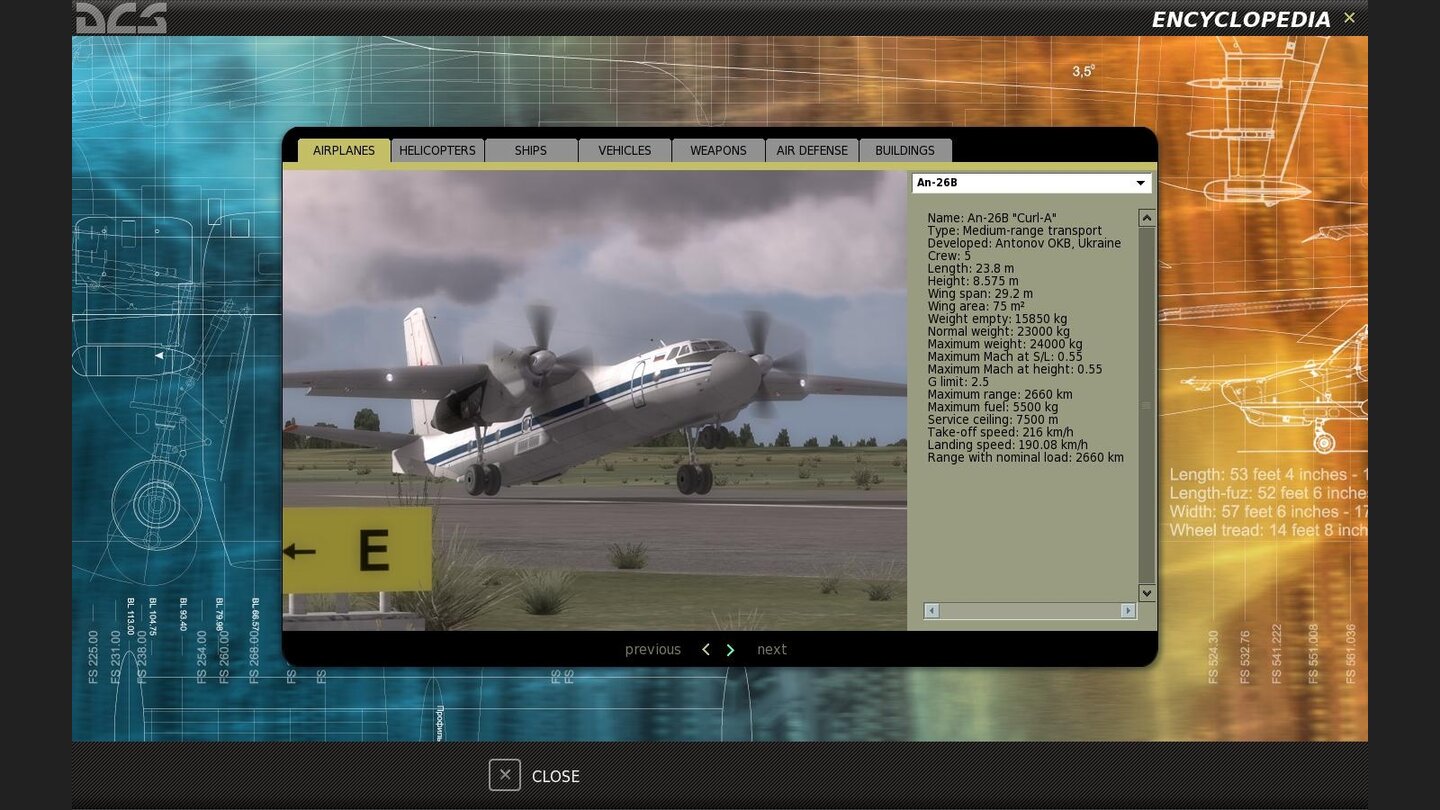Switch to the VEHICLES tab
This screenshot has height=810, width=1440.
[x=625, y=151]
